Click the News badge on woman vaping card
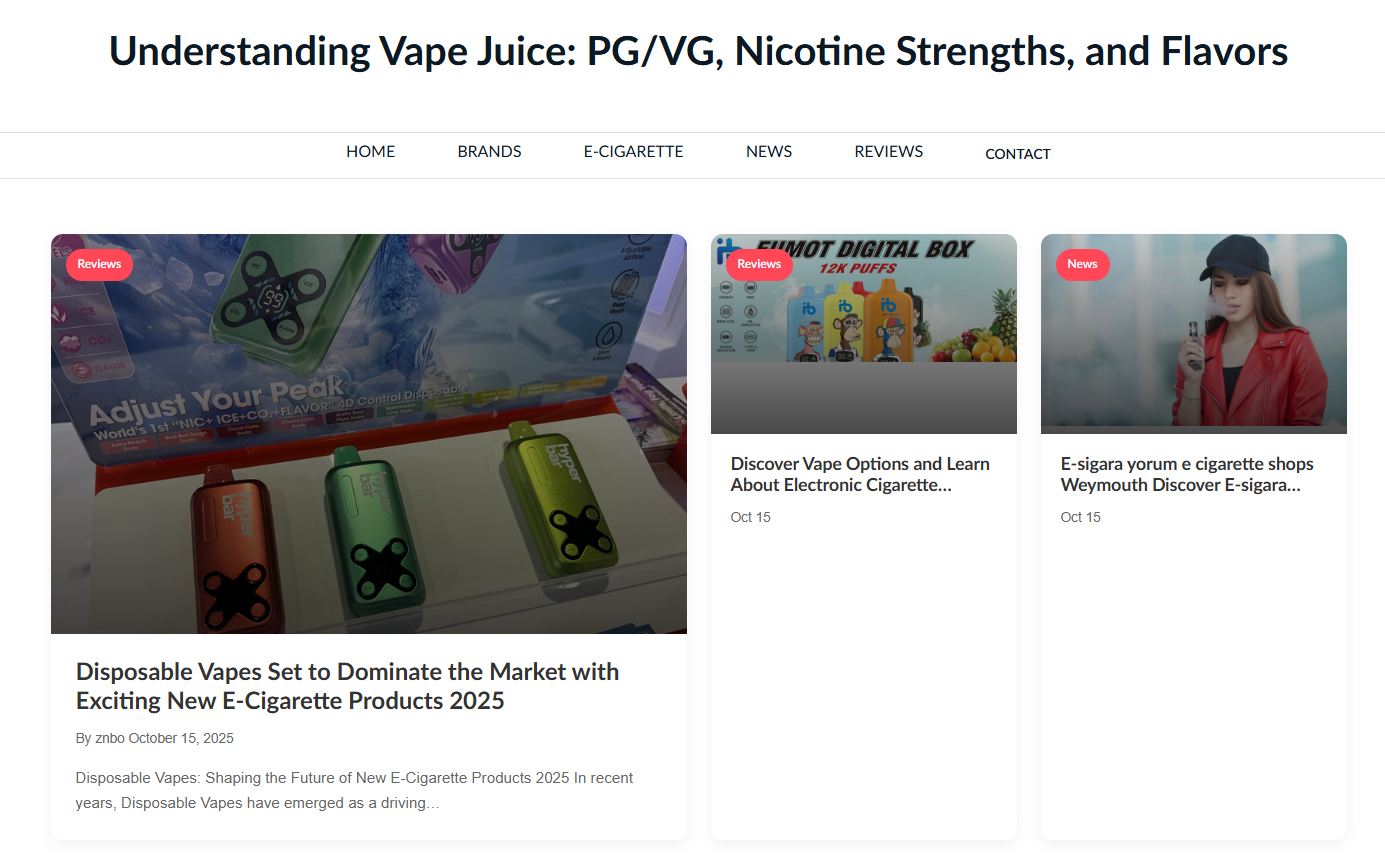Viewport: 1385px width, 861px height. (x=1082, y=264)
